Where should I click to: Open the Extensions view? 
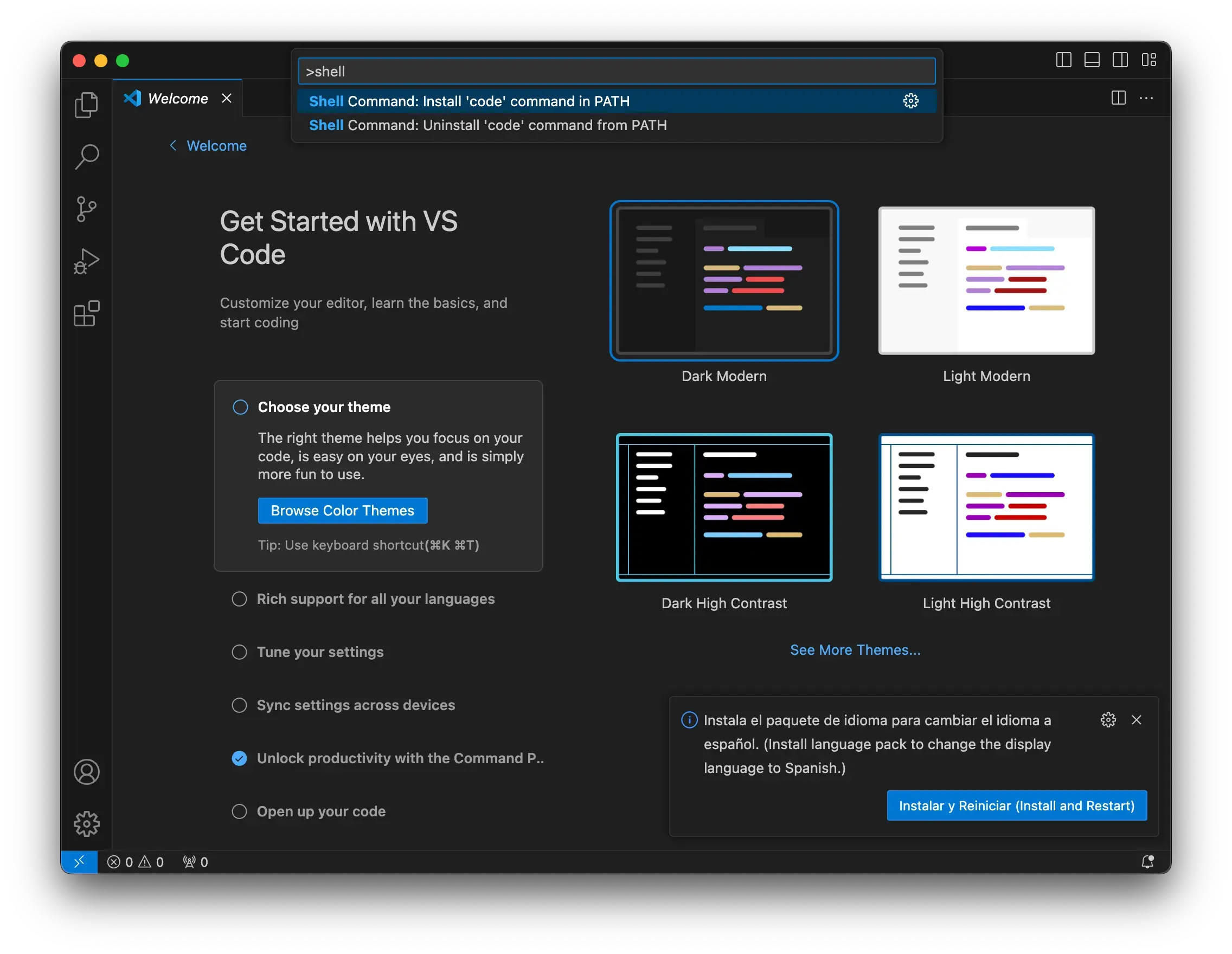click(x=86, y=313)
